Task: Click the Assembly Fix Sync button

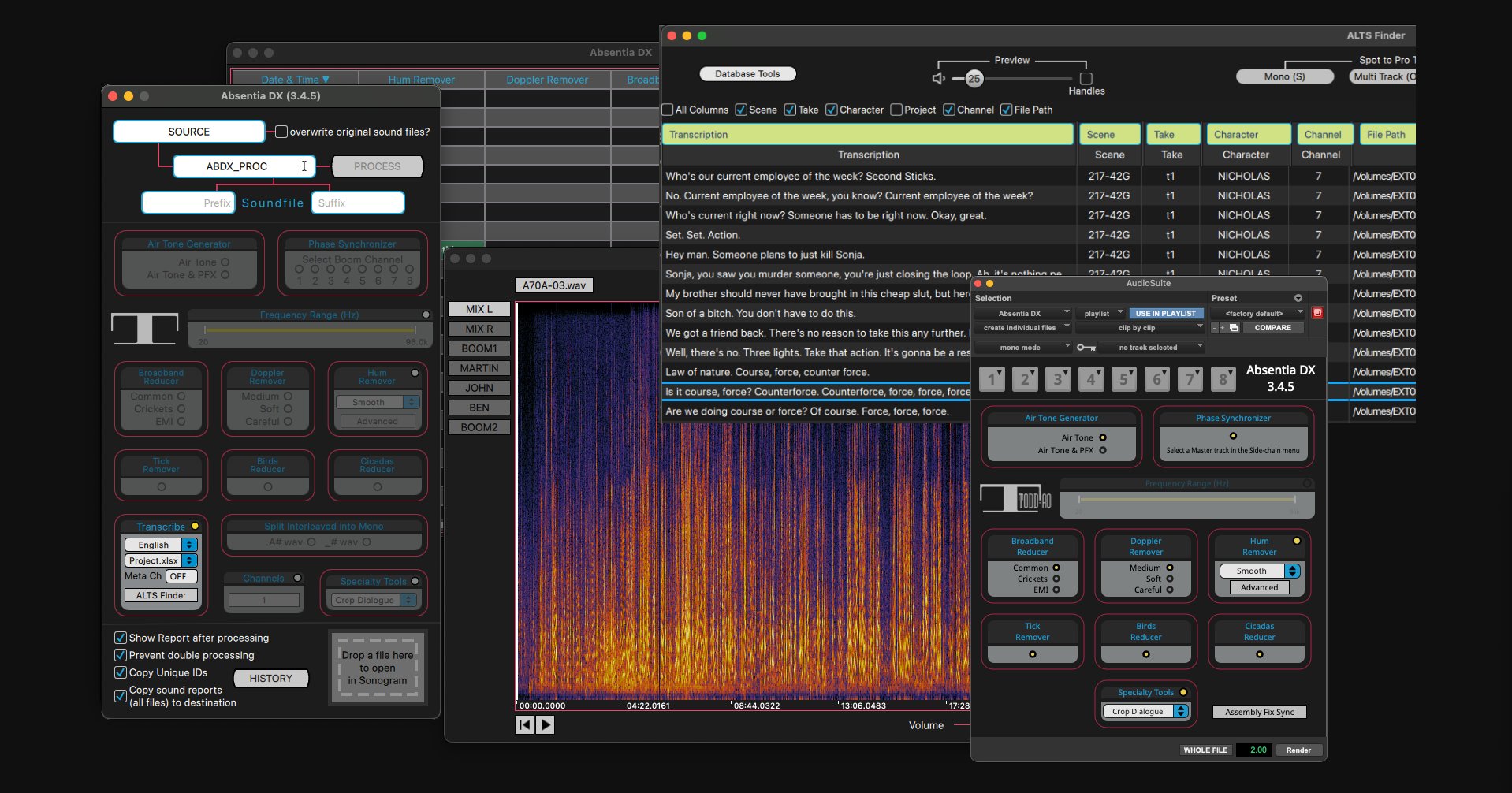Action: click(1259, 712)
